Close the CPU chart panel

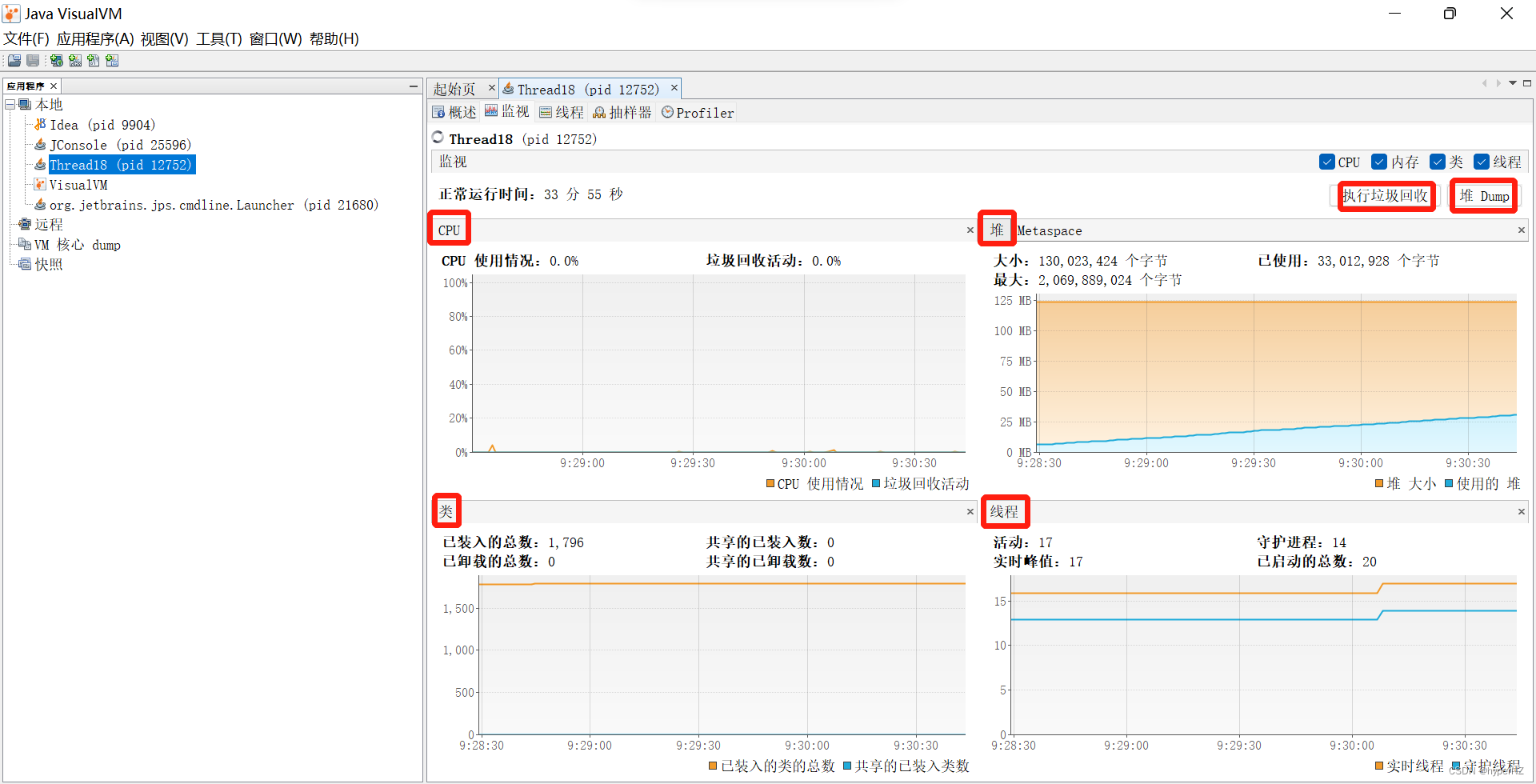coord(970,230)
